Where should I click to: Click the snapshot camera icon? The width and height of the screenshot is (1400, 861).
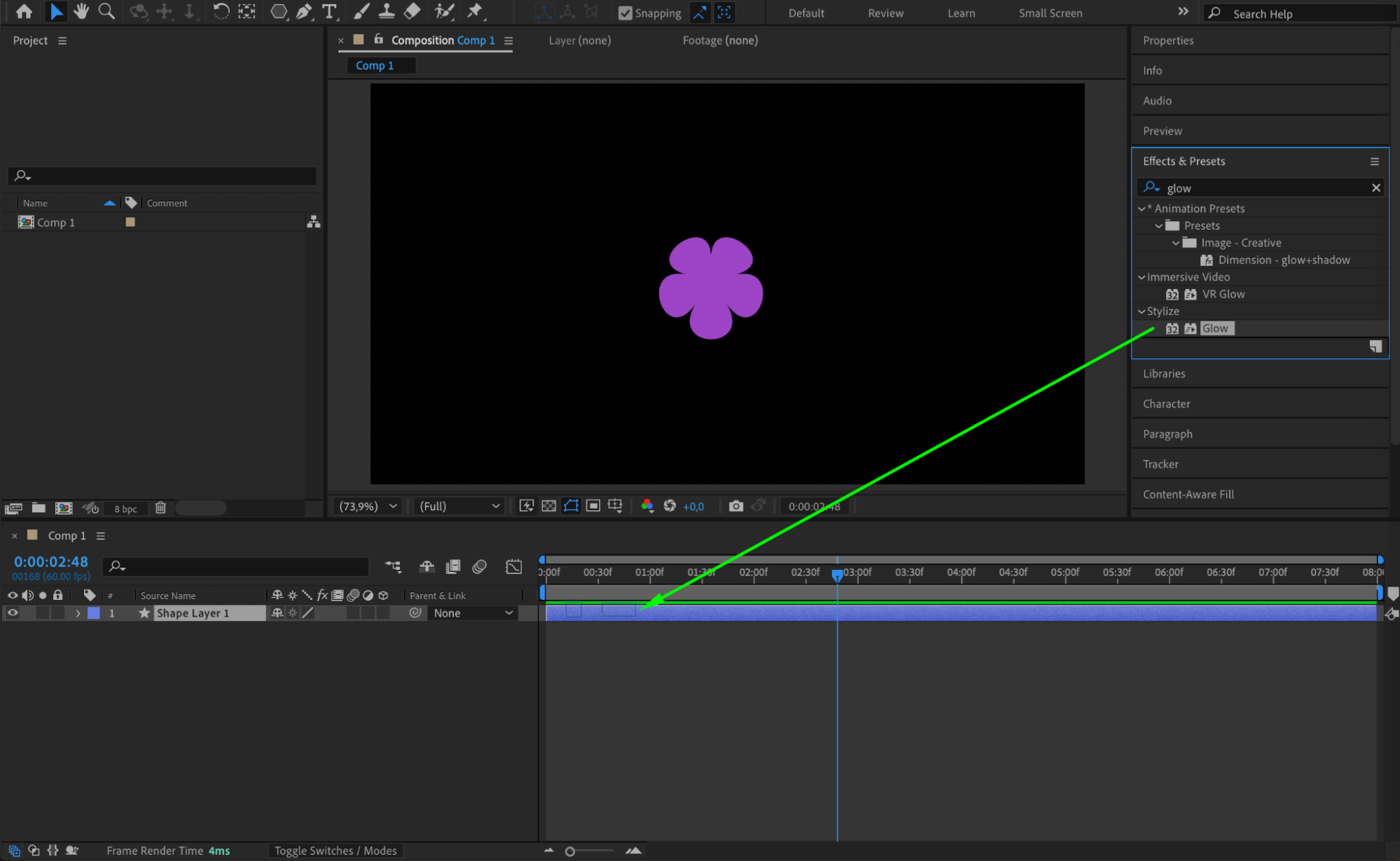click(735, 506)
